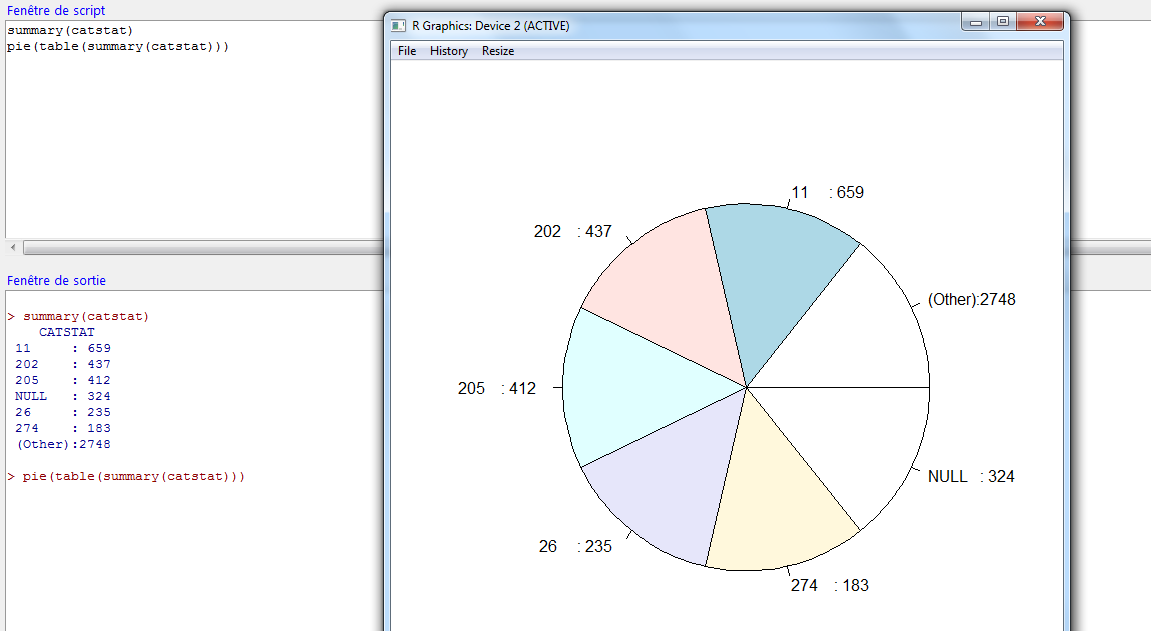Click the '205 : 412' row in output
Screen dimensions: 1151x631
point(63,380)
